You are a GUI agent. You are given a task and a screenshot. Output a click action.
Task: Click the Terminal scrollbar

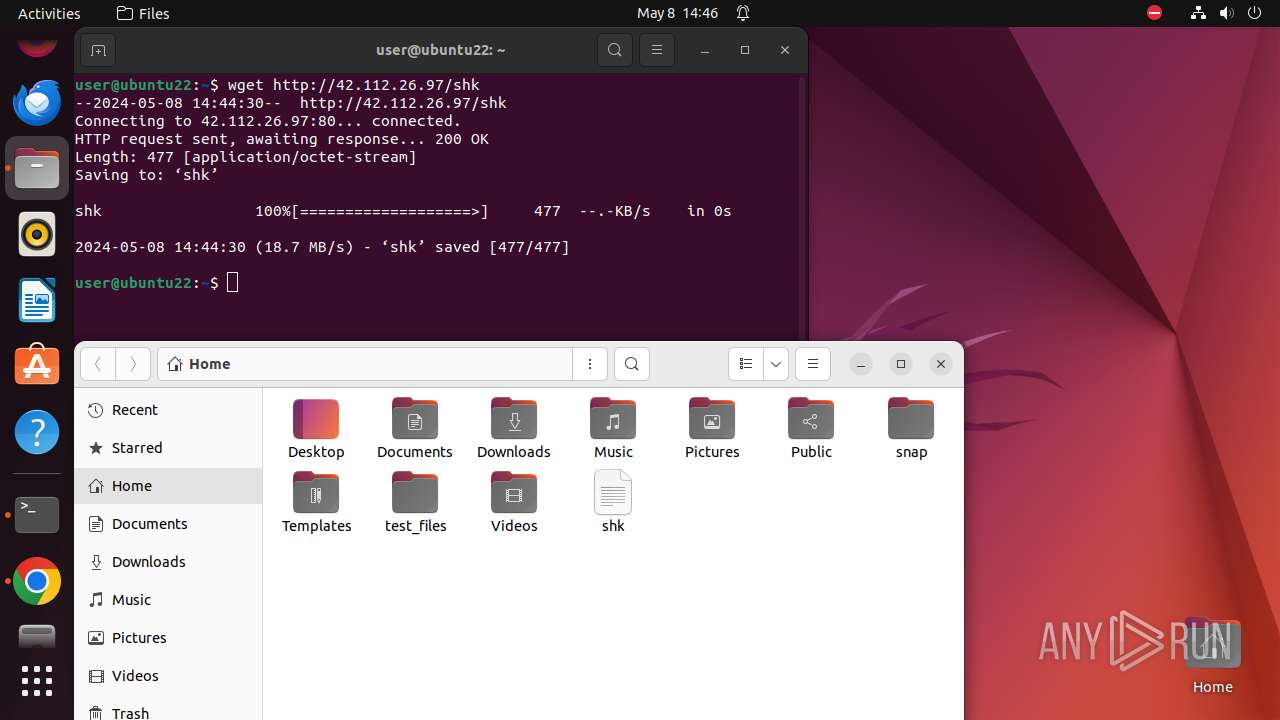click(x=802, y=210)
